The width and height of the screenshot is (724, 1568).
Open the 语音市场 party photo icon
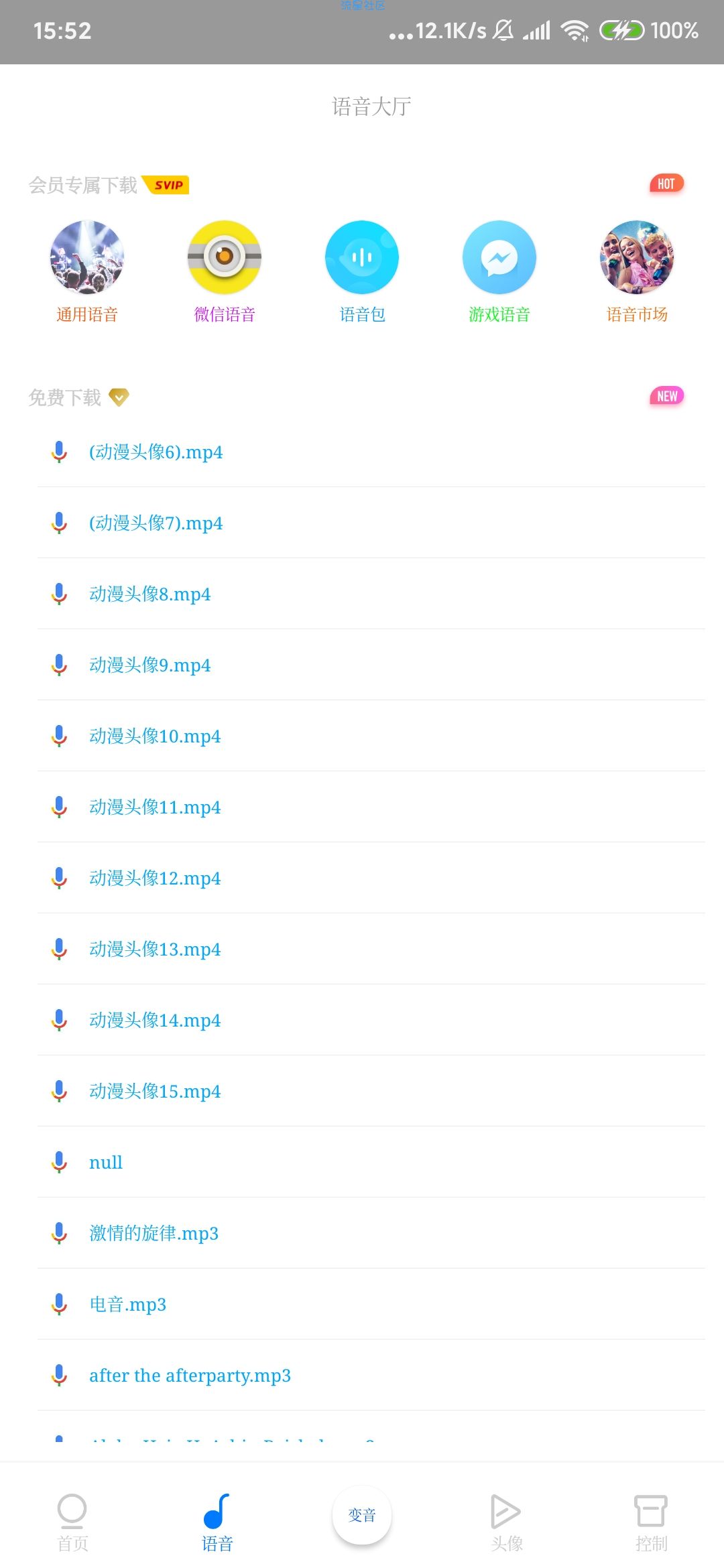pos(637,257)
